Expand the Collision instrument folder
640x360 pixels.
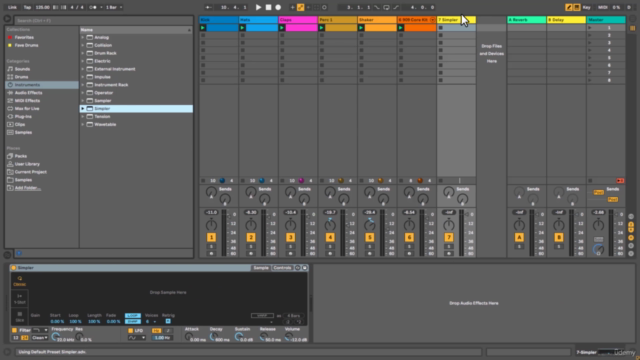pyautogui.click(x=83, y=45)
